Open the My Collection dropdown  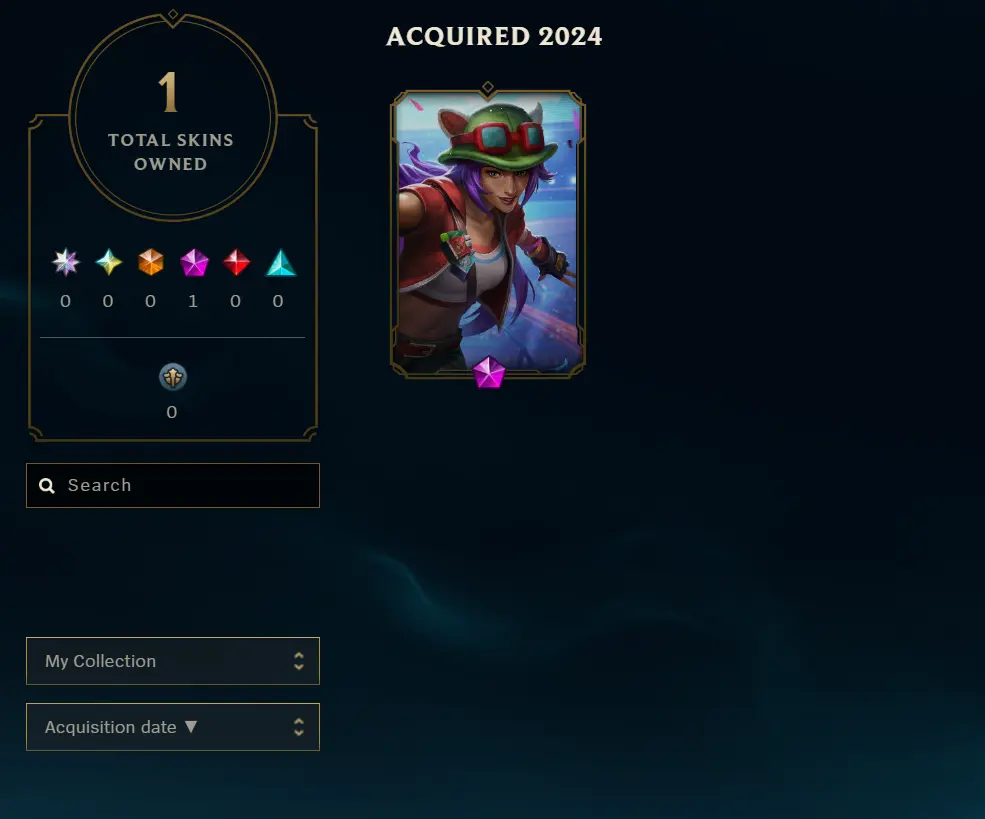pos(173,661)
